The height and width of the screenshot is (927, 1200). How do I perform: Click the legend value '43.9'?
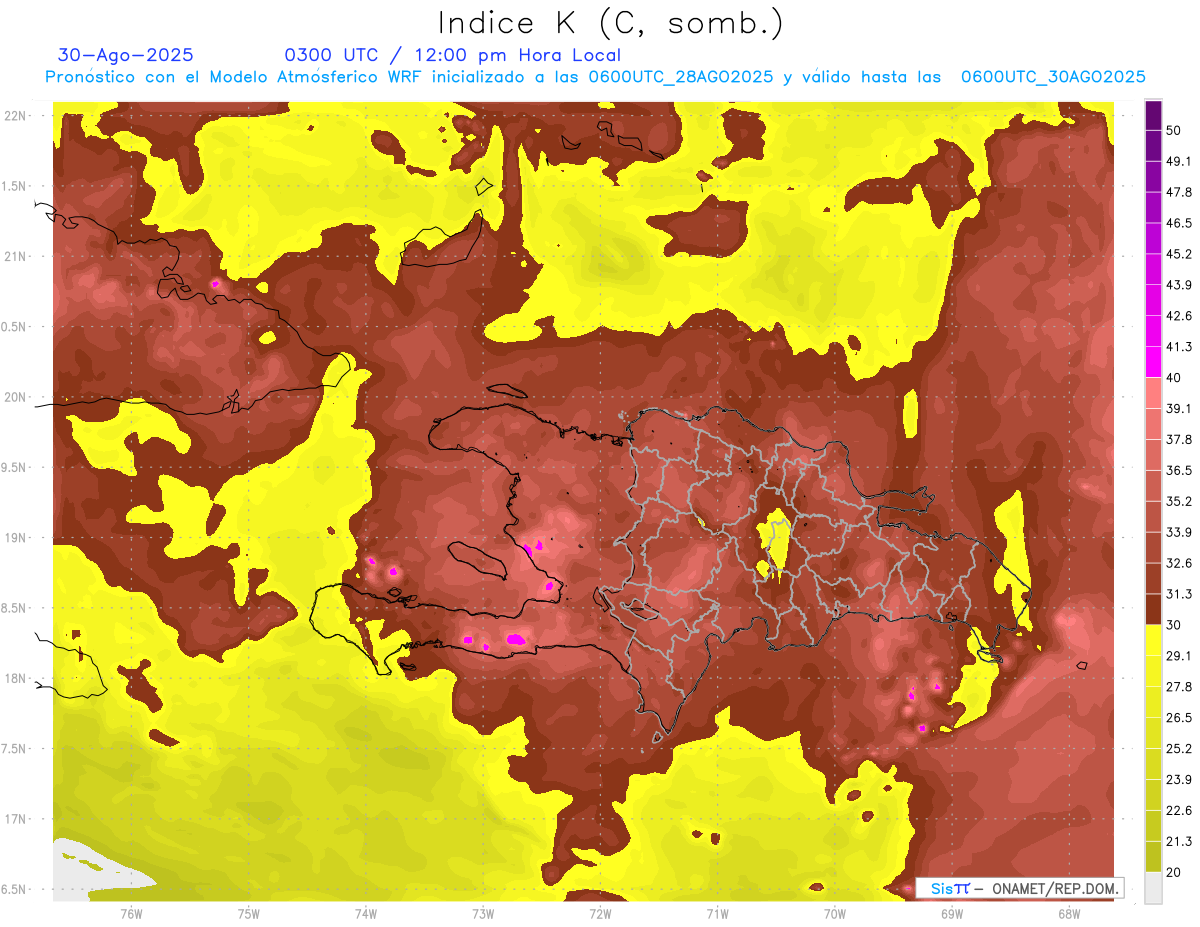[x=1178, y=285]
